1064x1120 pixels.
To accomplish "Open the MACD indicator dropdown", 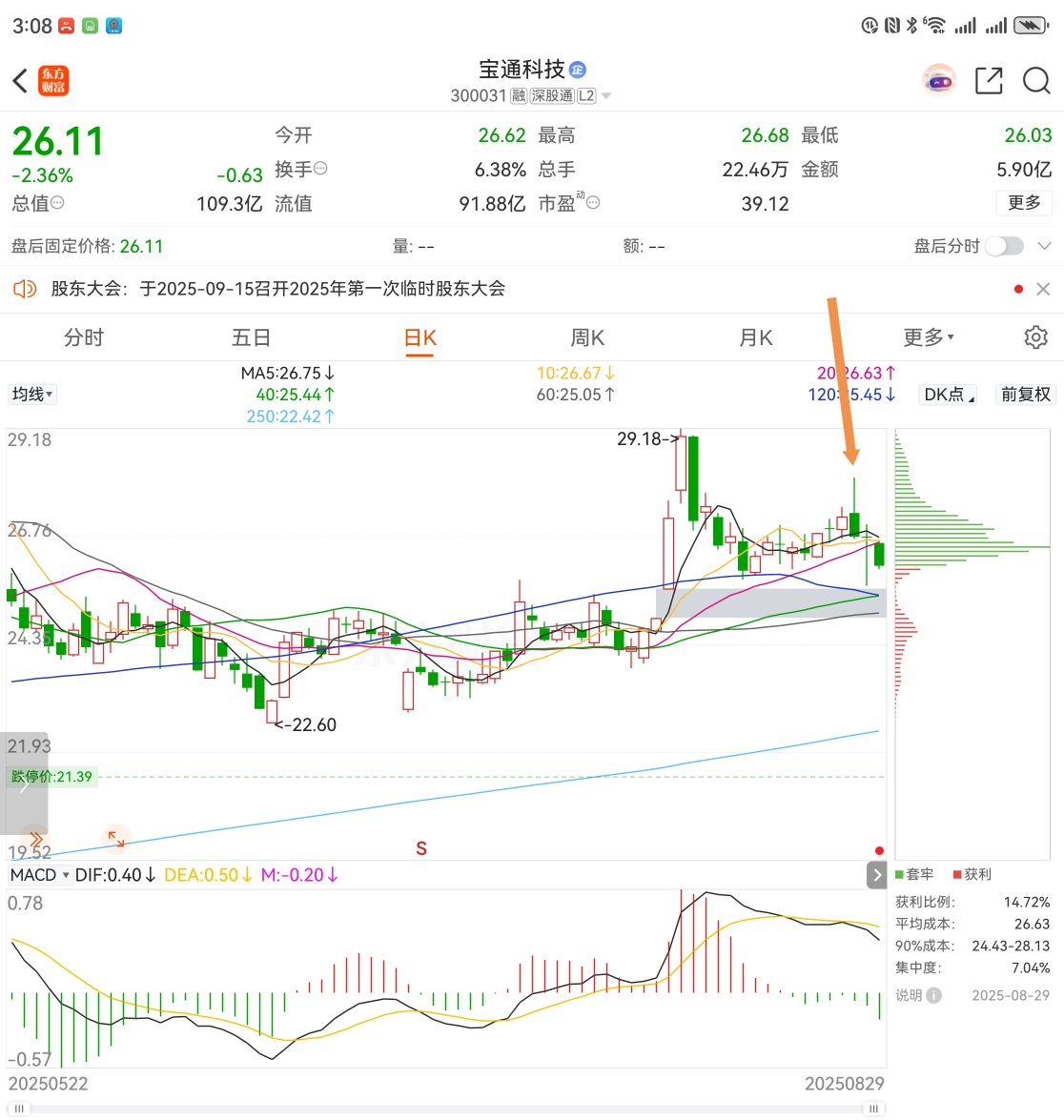I will [x=39, y=875].
